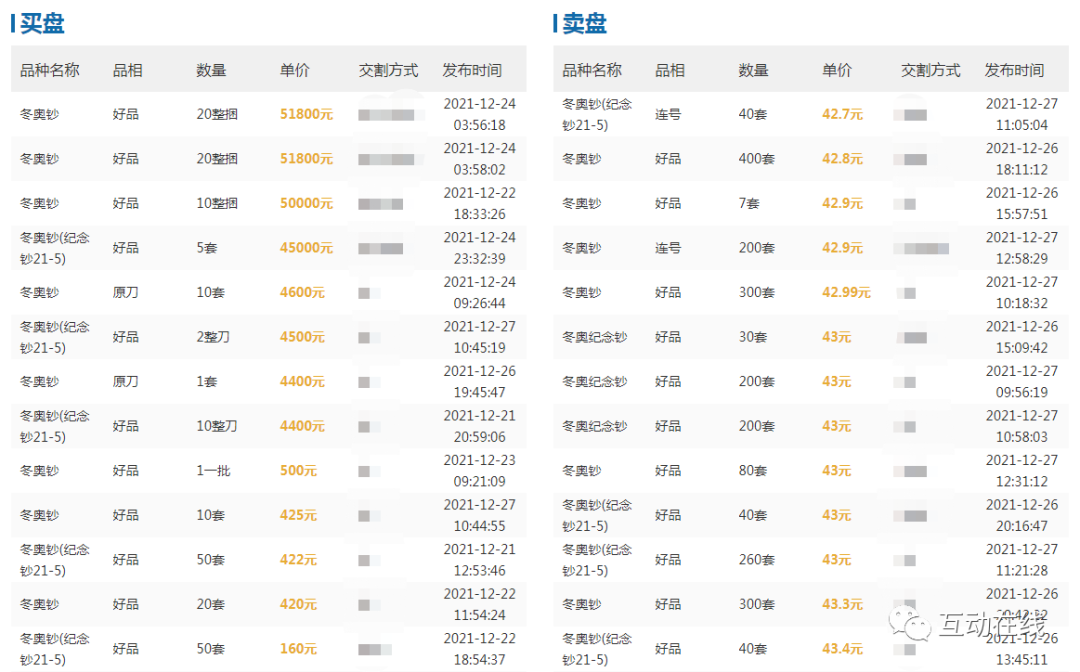Image resolution: width=1080 pixels, height=672 pixels.
Task: Click the 43.4元 sell price
Action: (842, 649)
